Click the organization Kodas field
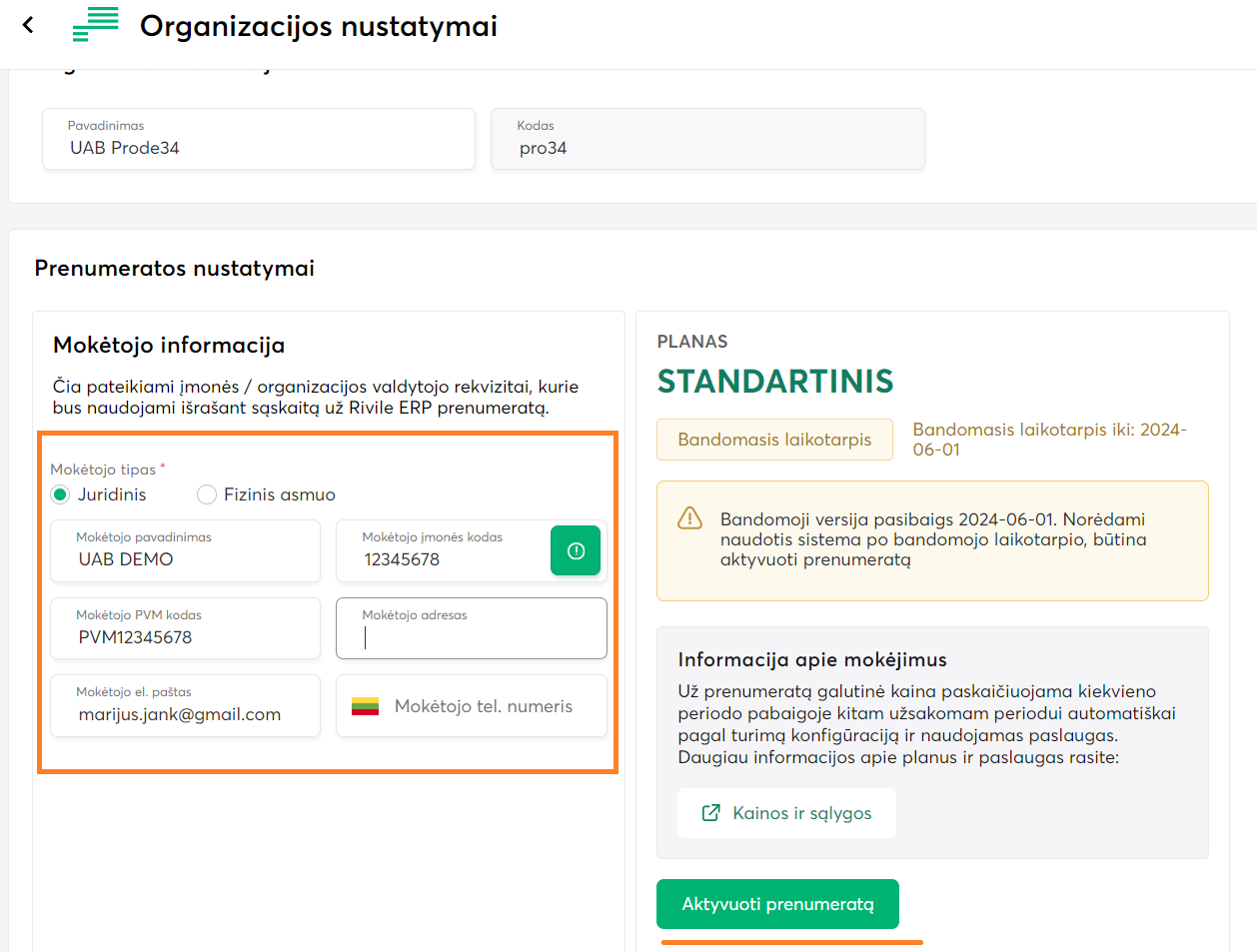This screenshot has width=1257, height=952. 707,148
